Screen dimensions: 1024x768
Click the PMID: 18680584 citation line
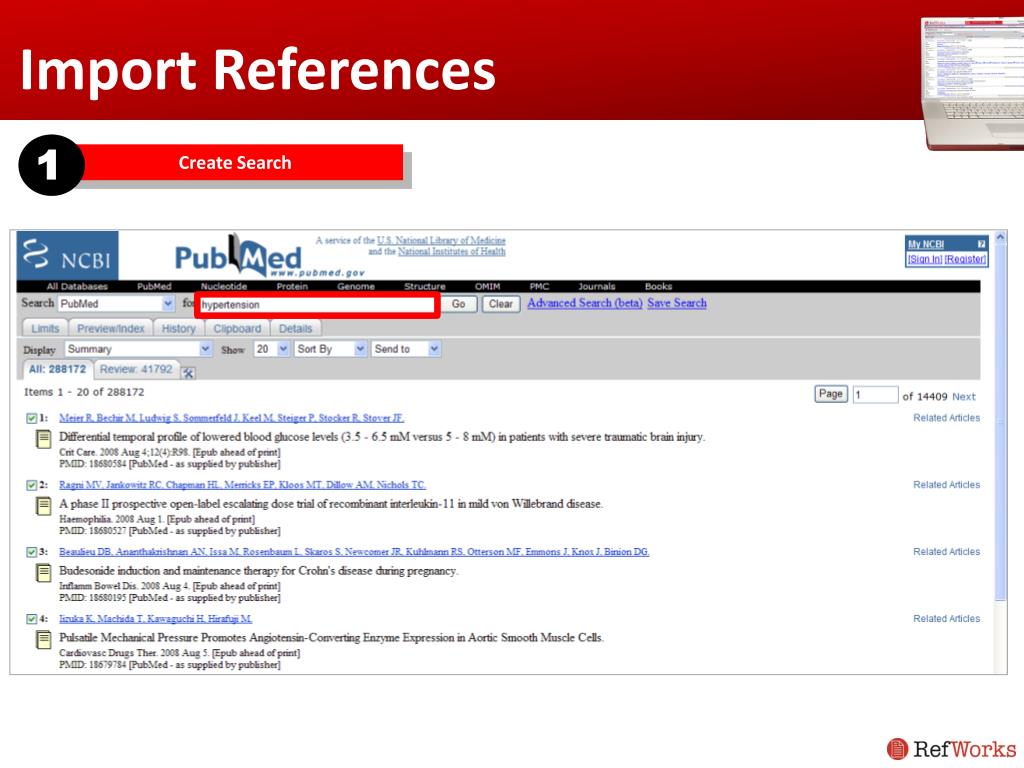point(170,464)
